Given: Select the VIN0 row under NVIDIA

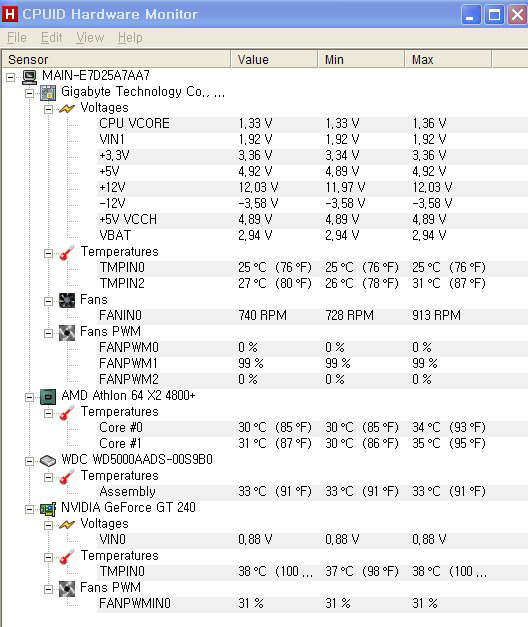Looking at the screenshot, I should [312, 540].
